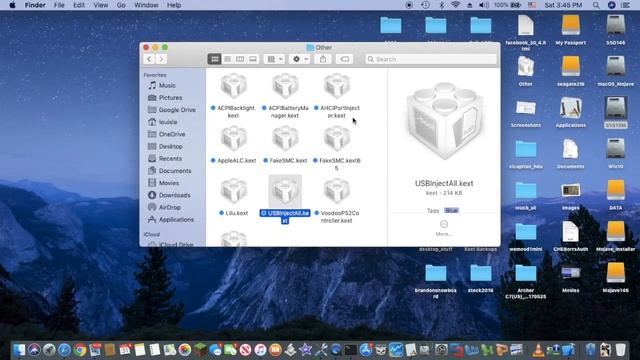Image resolution: width=640 pixels, height=360 pixels.
Task: Go back with the Finder back arrow
Action: click(149, 59)
